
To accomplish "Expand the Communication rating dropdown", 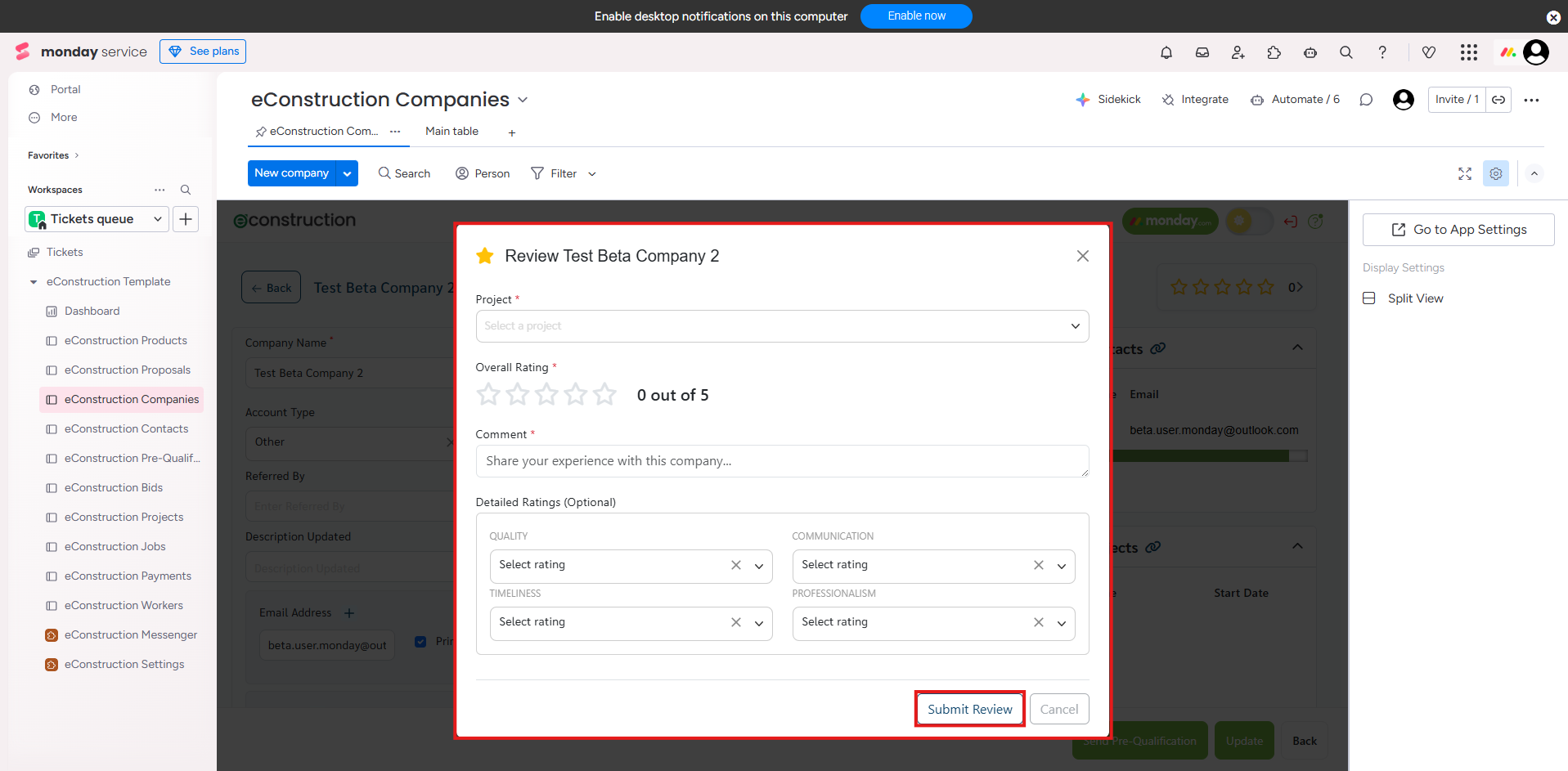I will point(1062,566).
